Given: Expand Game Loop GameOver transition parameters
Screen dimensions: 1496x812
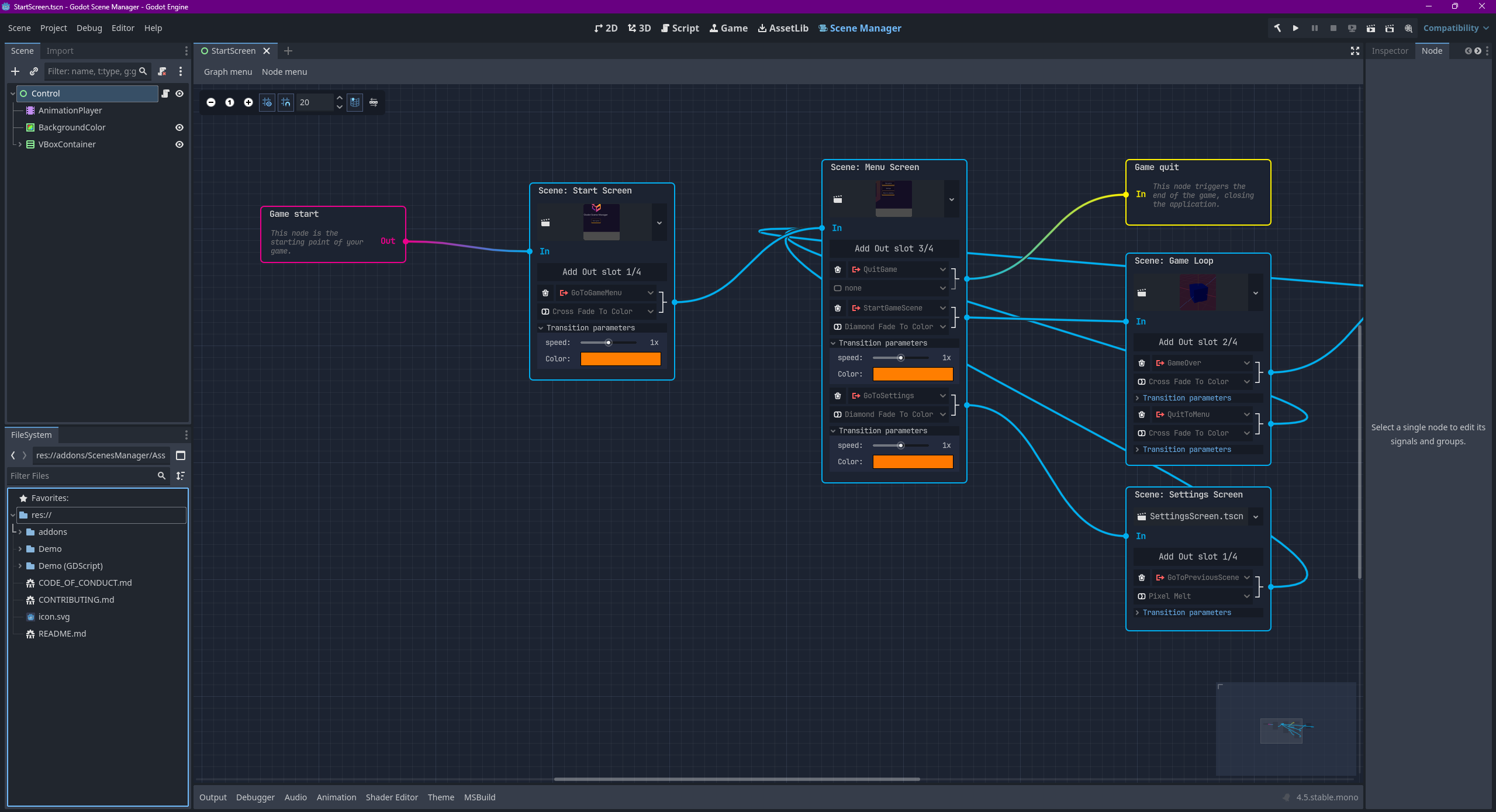Looking at the screenshot, I should point(1186,398).
